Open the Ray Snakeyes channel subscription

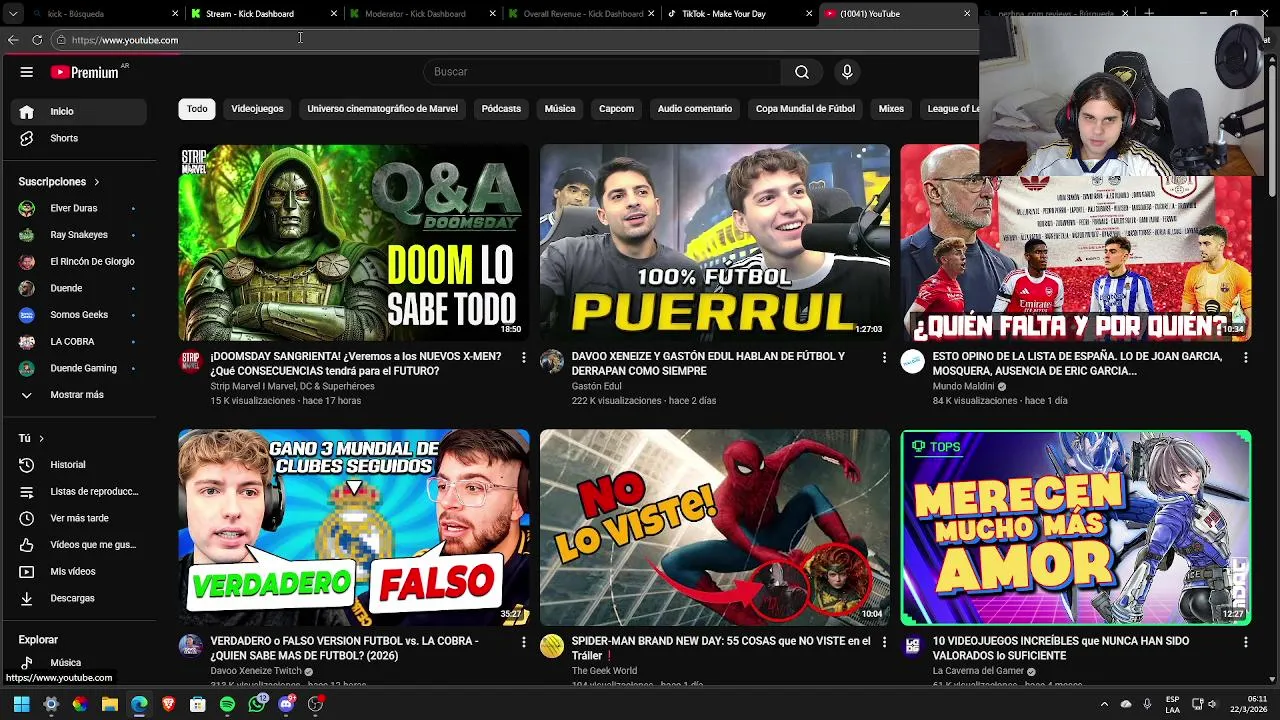[80, 235]
